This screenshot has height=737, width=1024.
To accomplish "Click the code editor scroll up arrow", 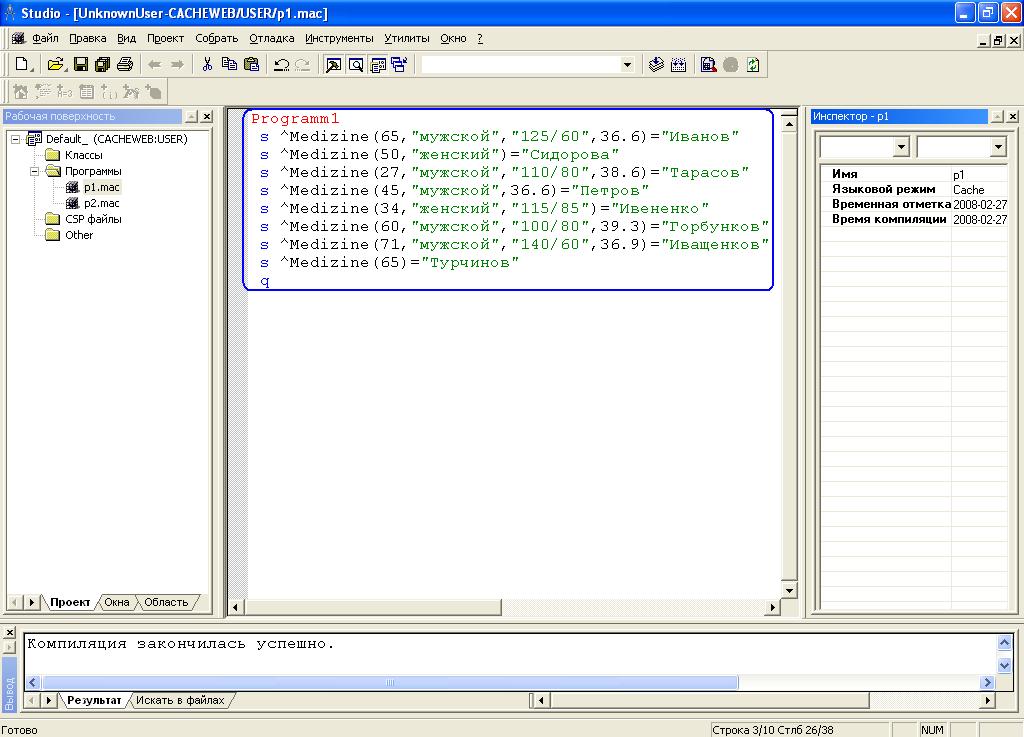I will tap(789, 124).
